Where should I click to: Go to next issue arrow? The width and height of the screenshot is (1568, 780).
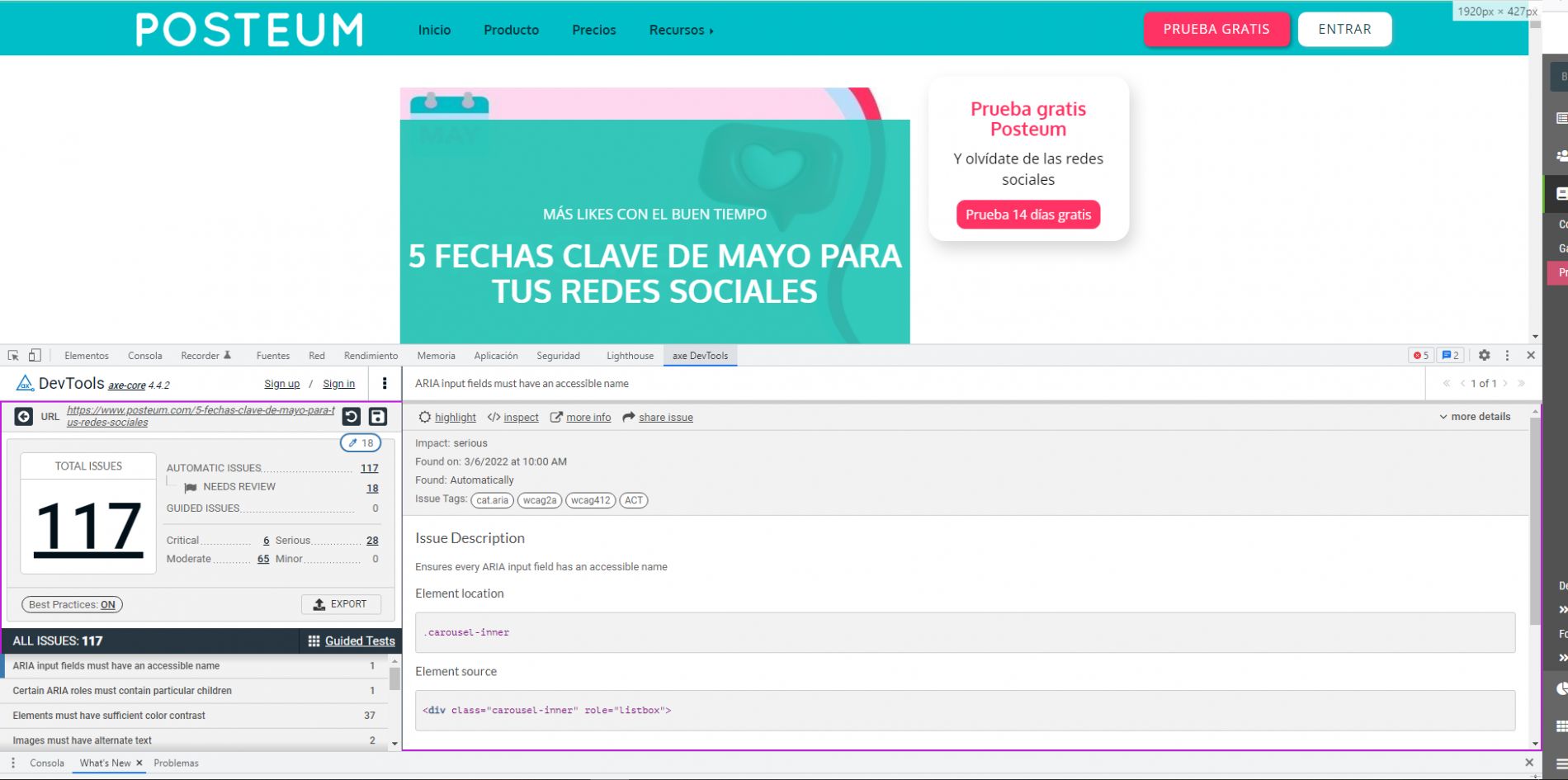[x=1505, y=384]
